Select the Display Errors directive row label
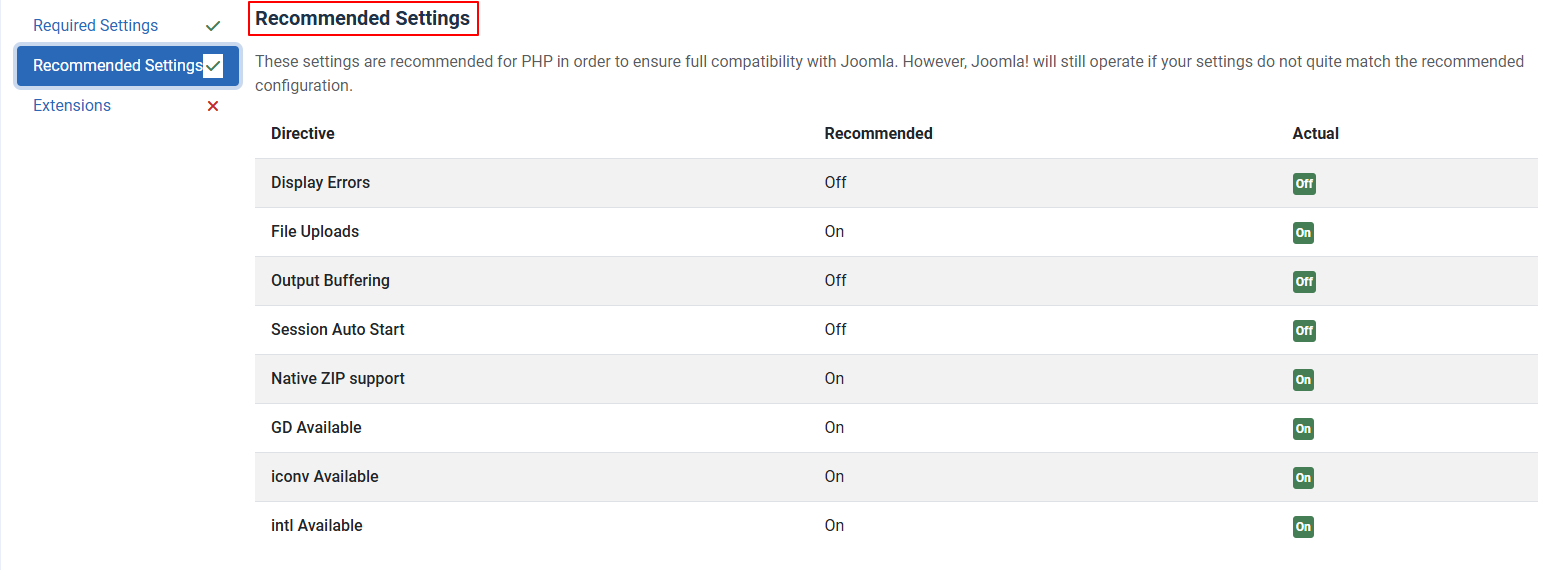This screenshot has width=1550, height=570. (320, 183)
